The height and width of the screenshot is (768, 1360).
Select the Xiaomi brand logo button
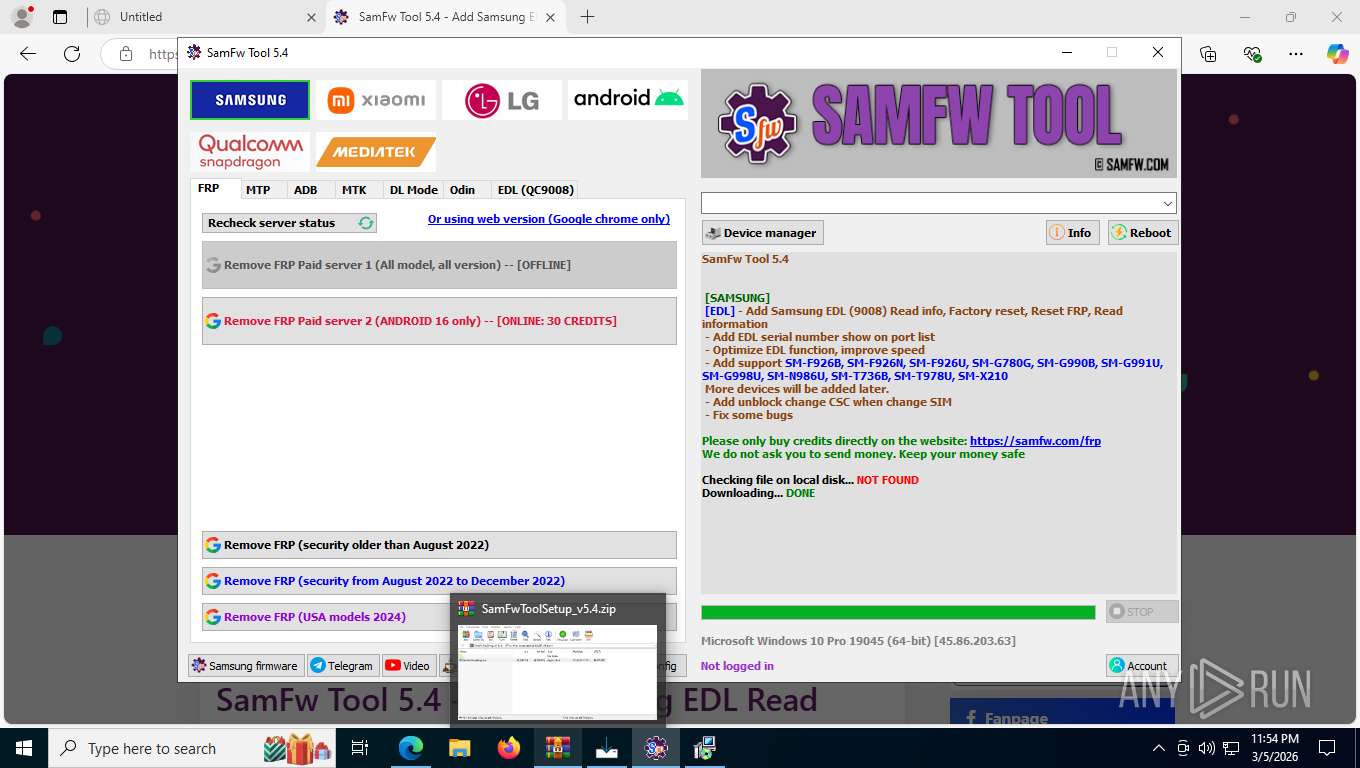(x=376, y=100)
